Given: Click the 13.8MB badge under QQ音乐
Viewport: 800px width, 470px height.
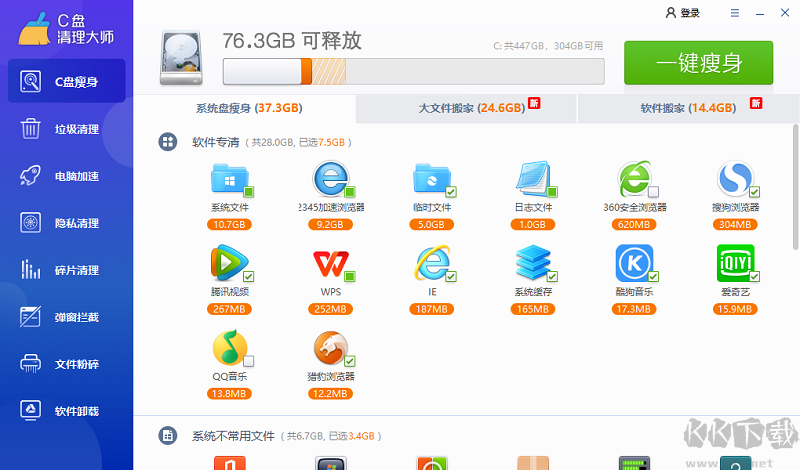Looking at the screenshot, I should pyautogui.click(x=229, y=394).
